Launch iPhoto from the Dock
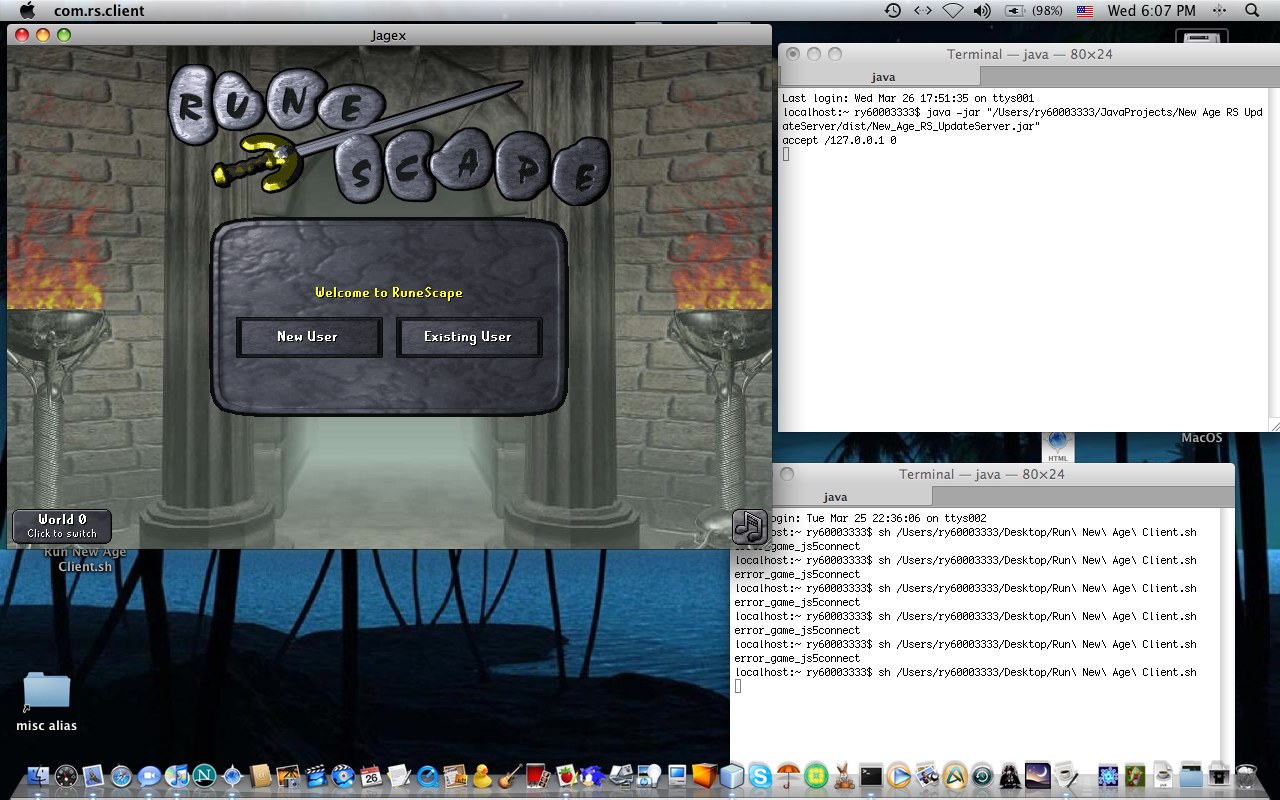 click(x=288, y=776)
